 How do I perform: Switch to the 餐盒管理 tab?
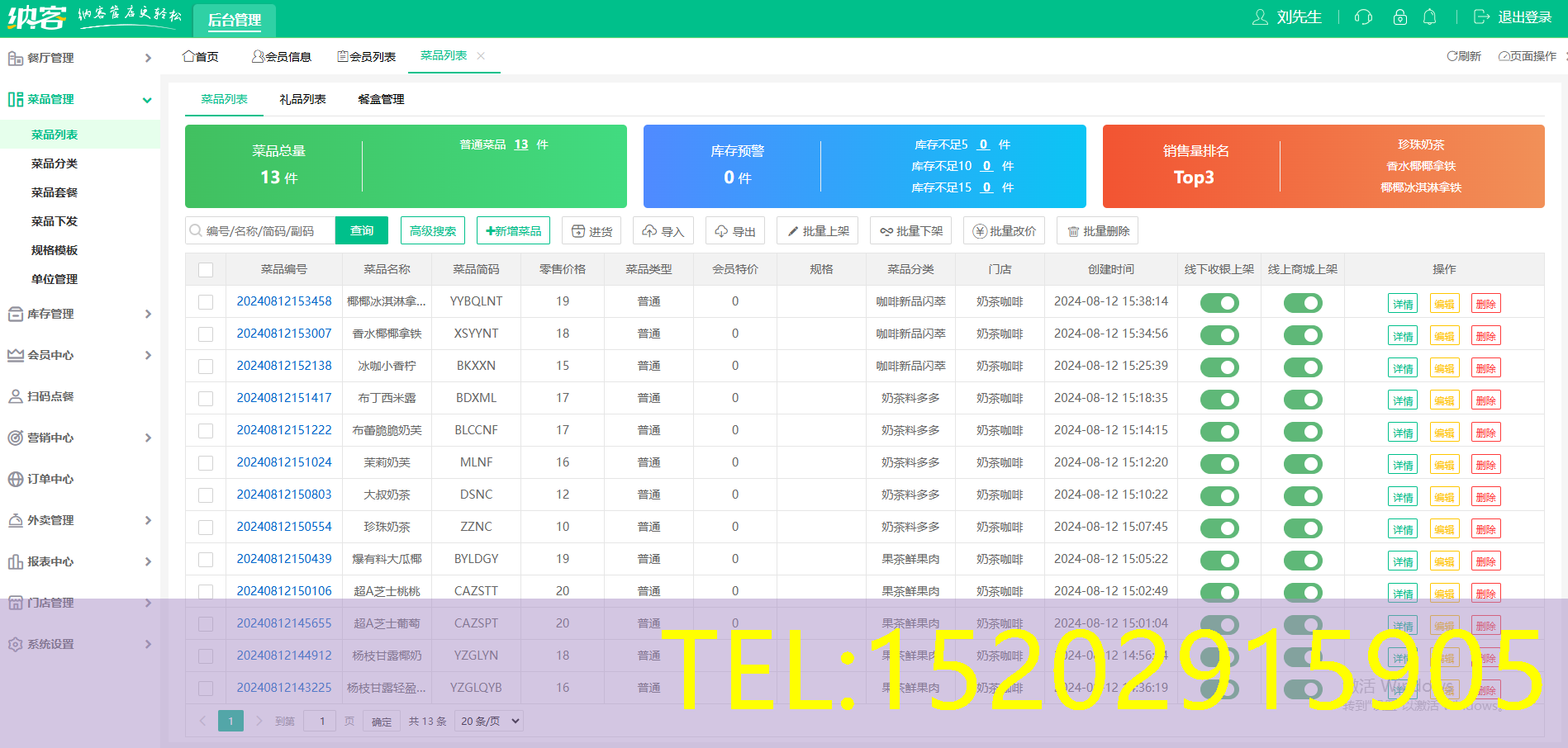tap(381, 99)
